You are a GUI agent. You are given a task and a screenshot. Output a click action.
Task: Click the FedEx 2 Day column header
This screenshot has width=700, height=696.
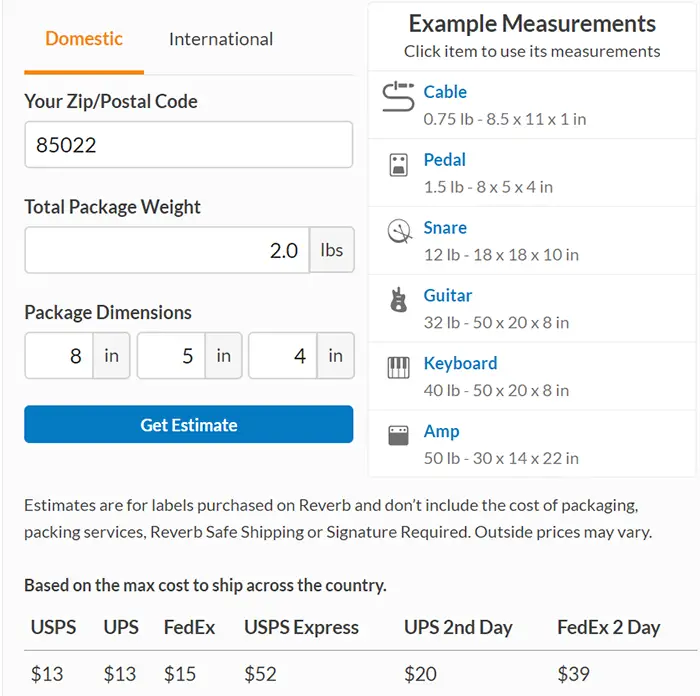[x=609, y=627]
